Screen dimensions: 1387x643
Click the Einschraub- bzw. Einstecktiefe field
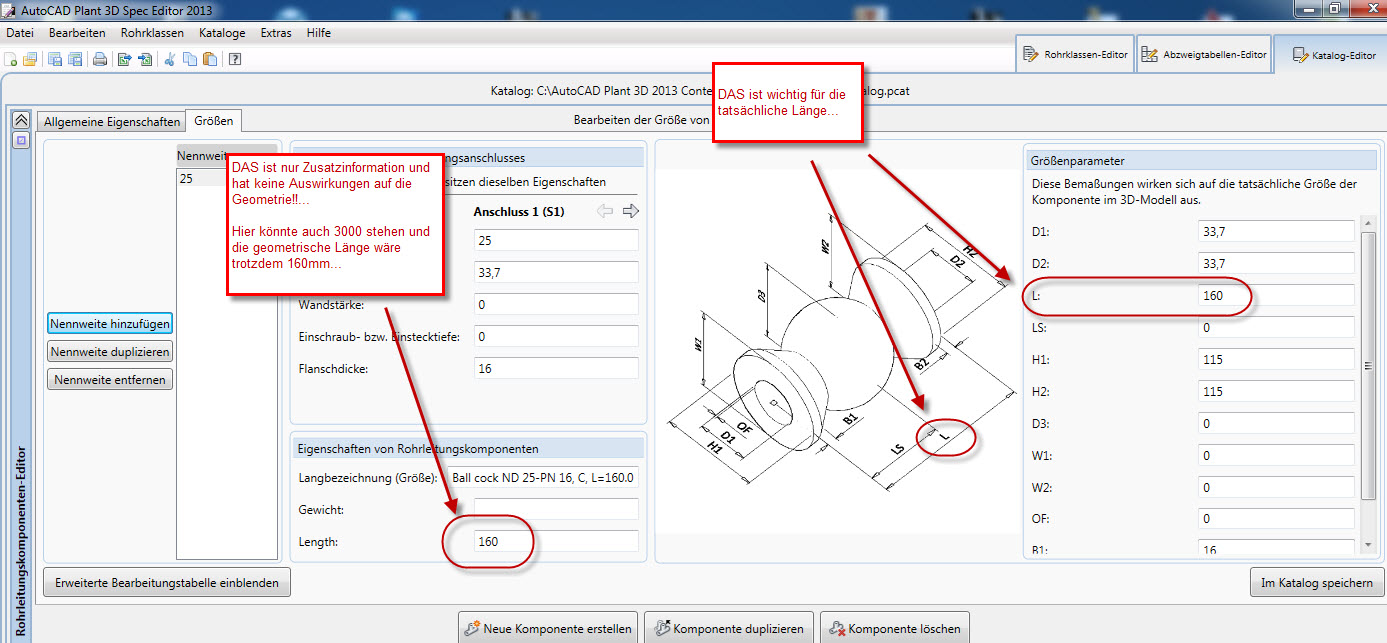click(556, 337)
